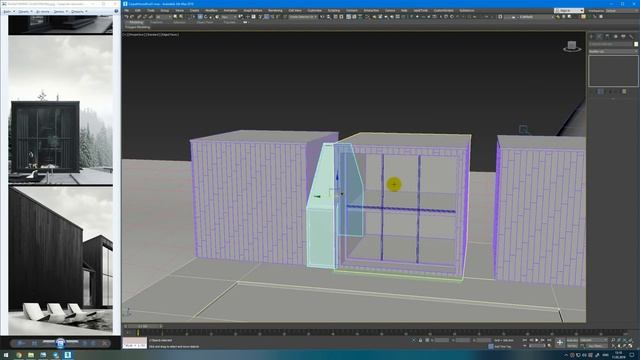Click the Orbit viewport navigation icon
Viewport: 640px width, 360px height.
(624, 346)
